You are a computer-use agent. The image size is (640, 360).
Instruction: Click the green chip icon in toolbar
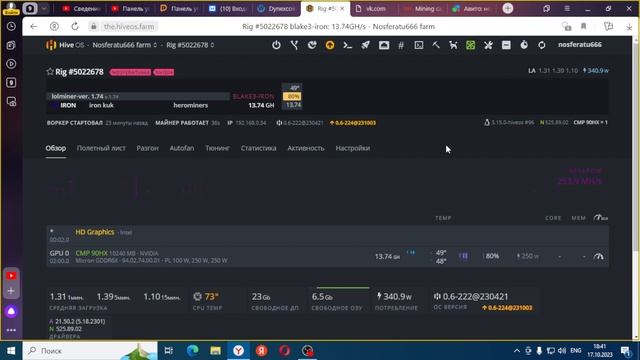pos(471,45)
